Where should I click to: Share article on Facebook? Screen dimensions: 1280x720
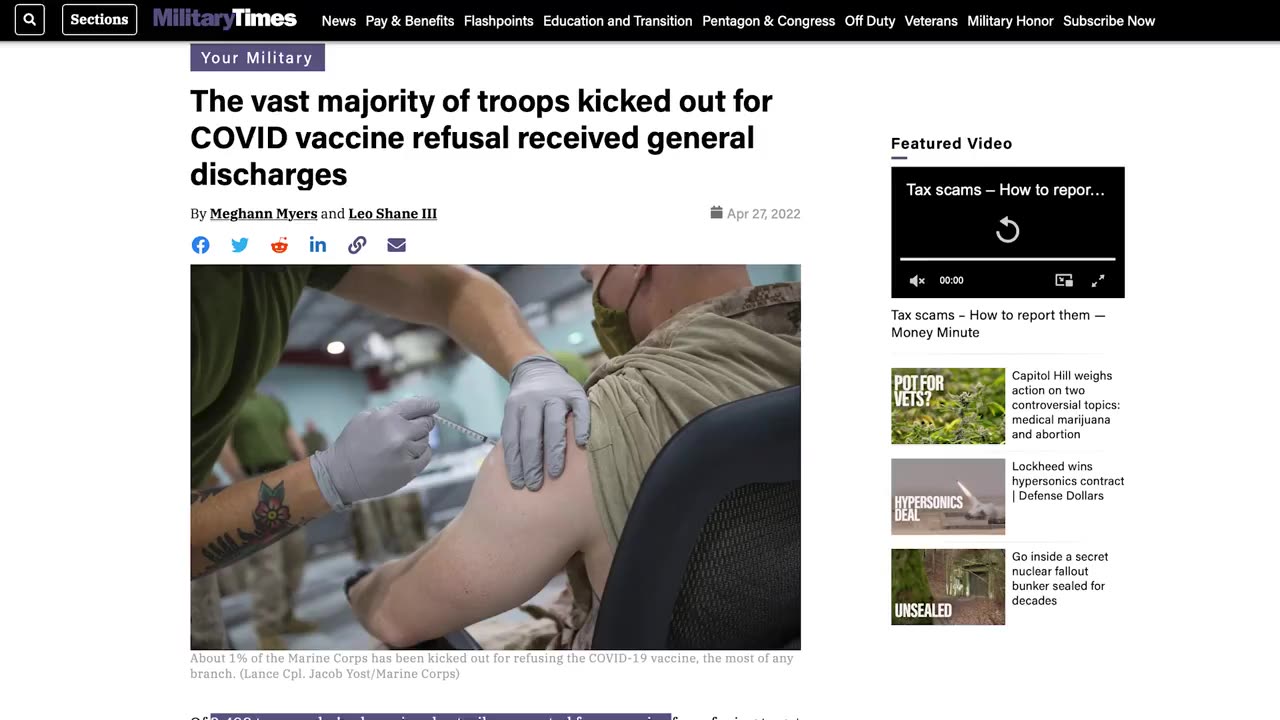point(201,245)
